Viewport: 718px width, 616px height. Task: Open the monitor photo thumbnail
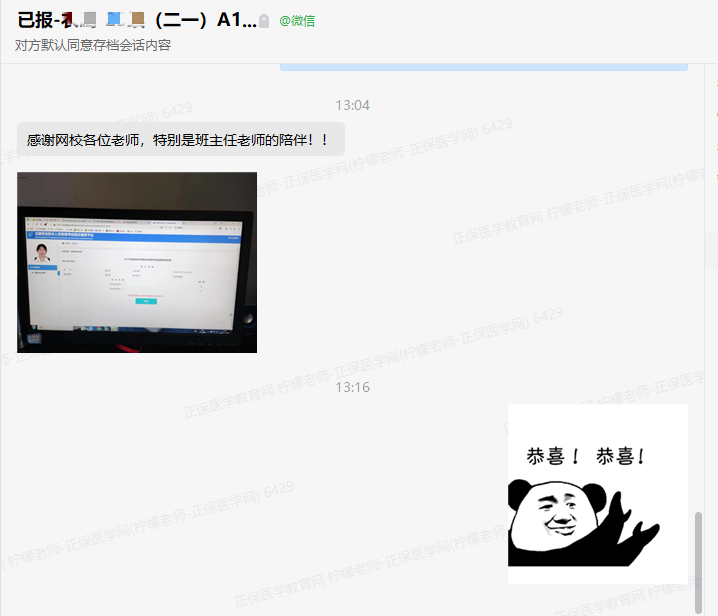137,262
